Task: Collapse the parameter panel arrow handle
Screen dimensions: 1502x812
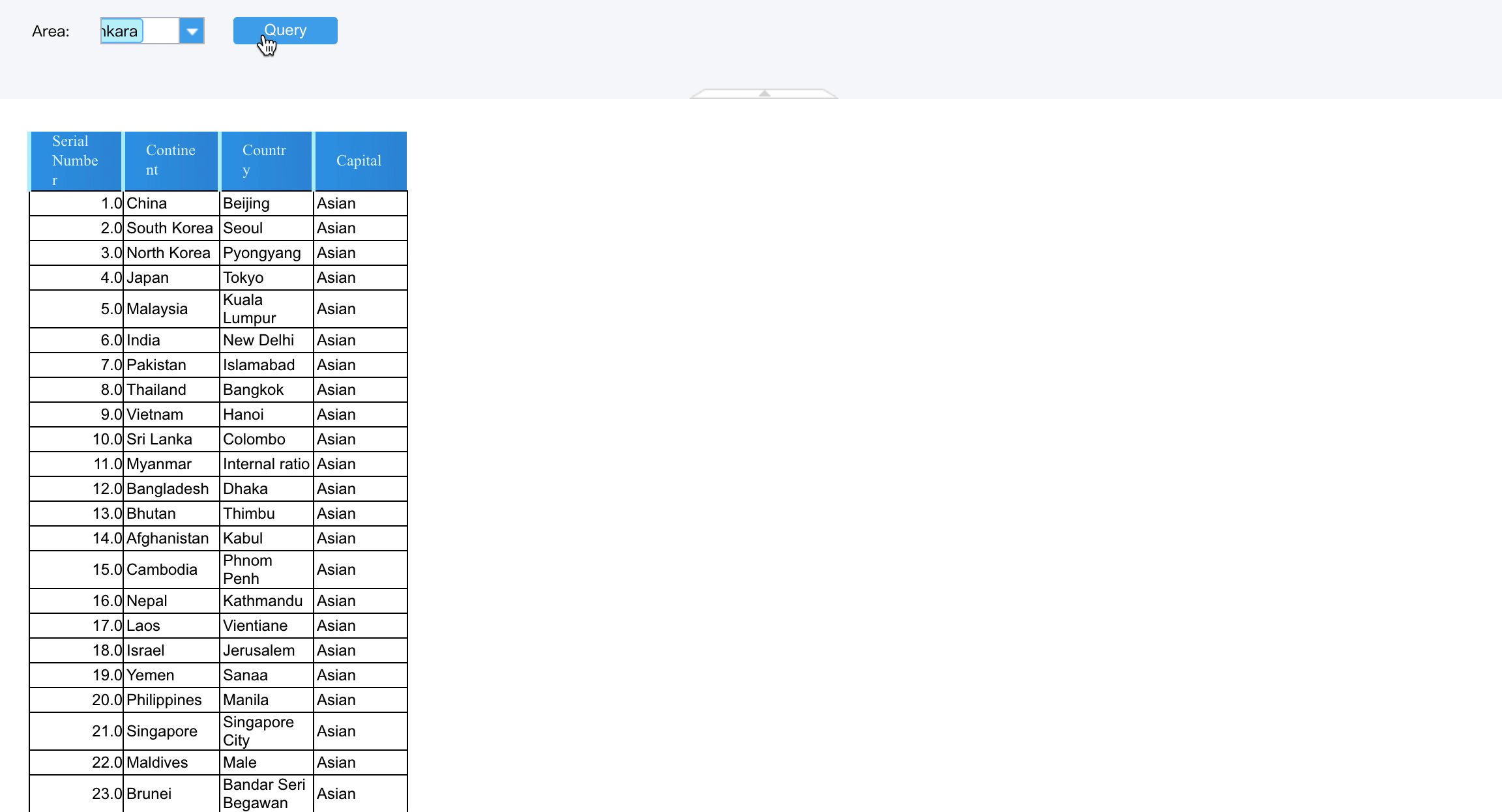Action: (764, 94)
